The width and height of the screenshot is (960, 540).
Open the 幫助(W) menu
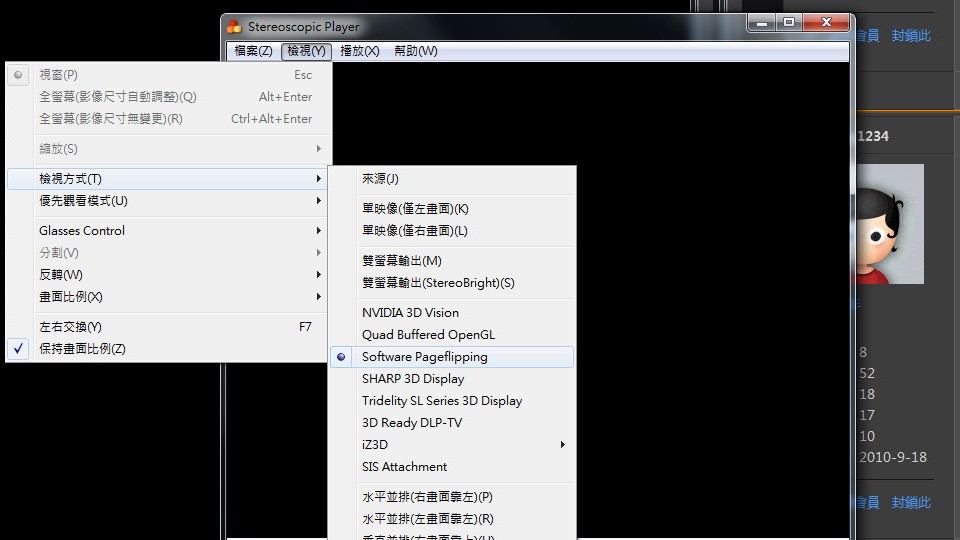pos(416,51)
